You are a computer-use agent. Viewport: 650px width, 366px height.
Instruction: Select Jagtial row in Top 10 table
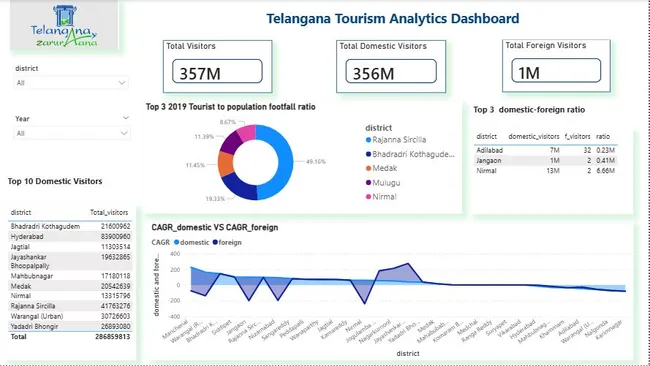pyautogui.click(x=70, y=247)
